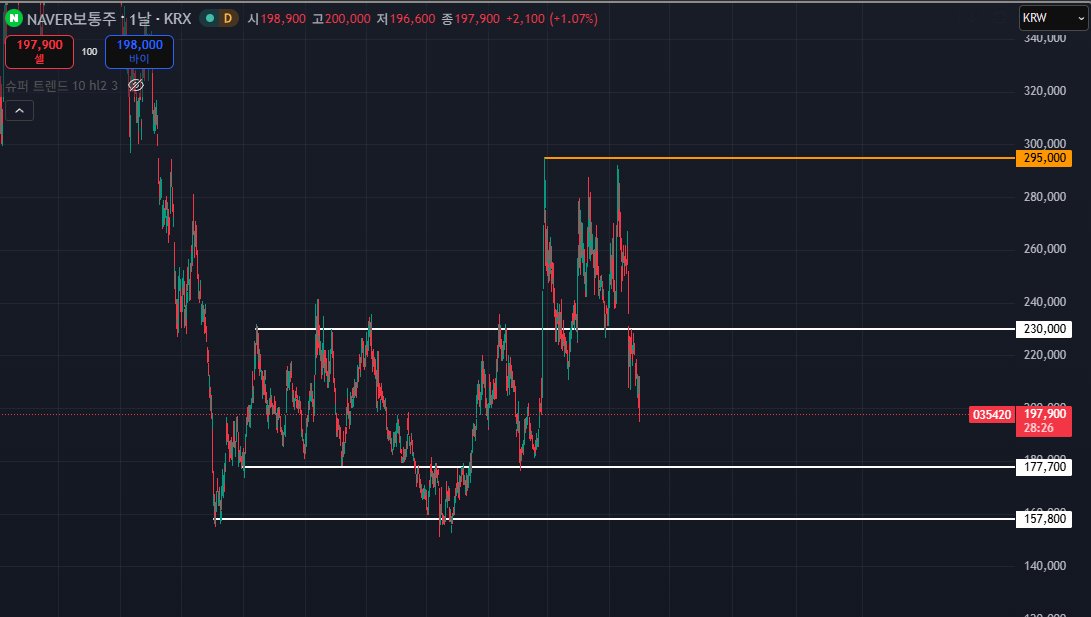Click the +2,100 (+1.07%) change value
The height and width of the screenshot is (617, 1091).
point(552,19)
